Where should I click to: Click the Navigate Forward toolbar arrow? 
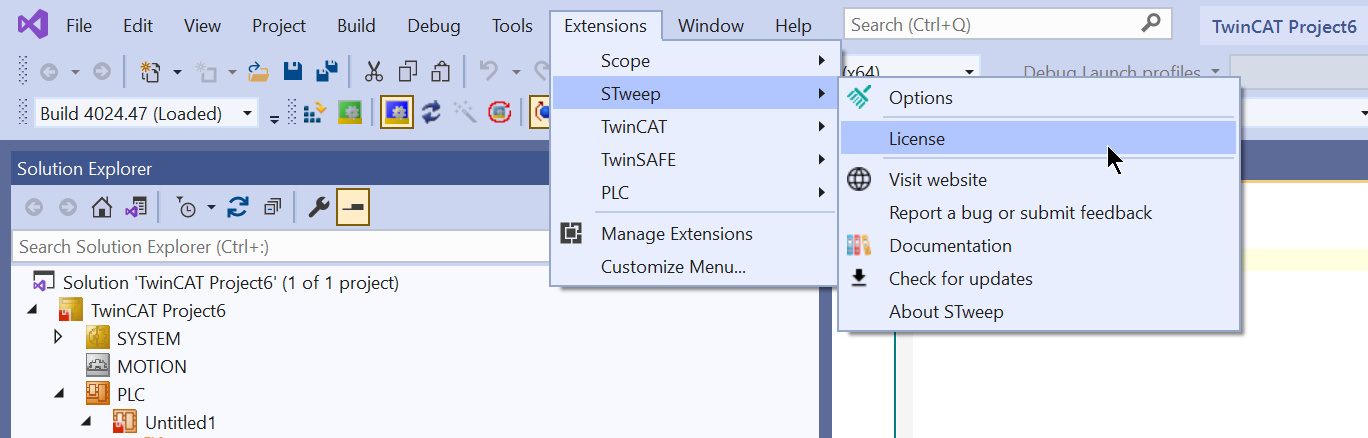pyautogui.click(x=101, y=72)
